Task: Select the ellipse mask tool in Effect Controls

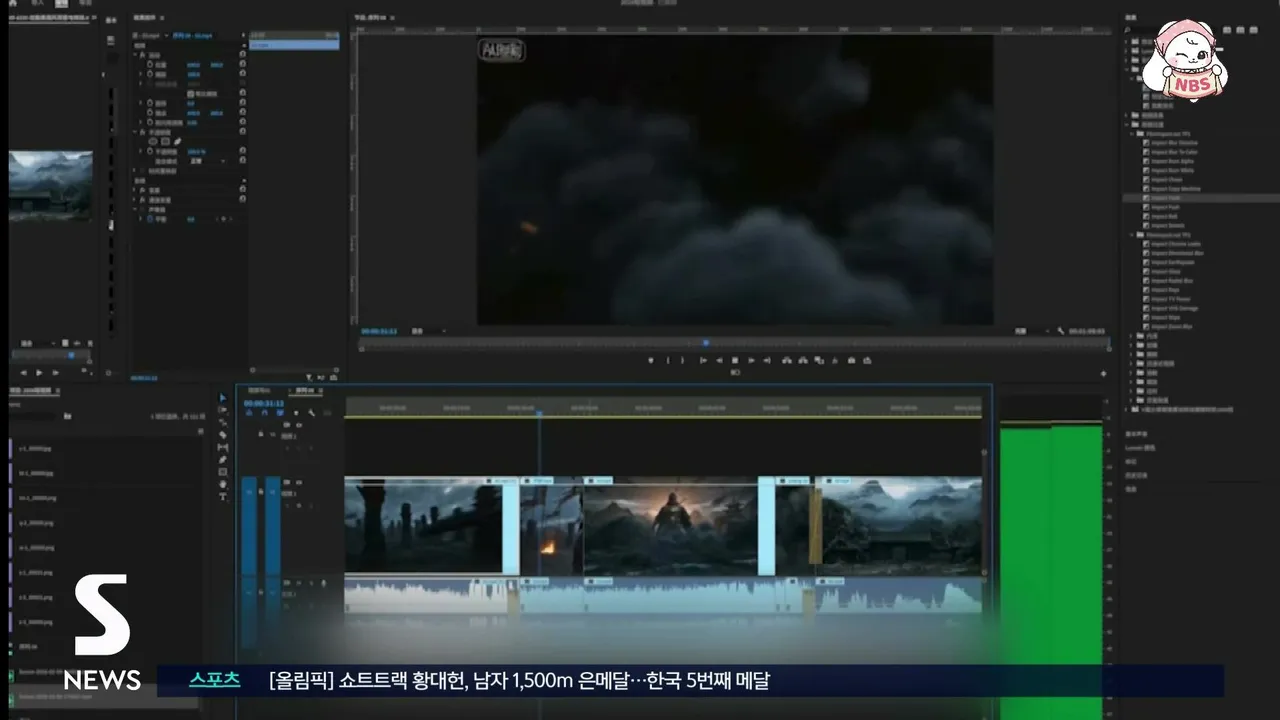Action: [x=153, y=141]
